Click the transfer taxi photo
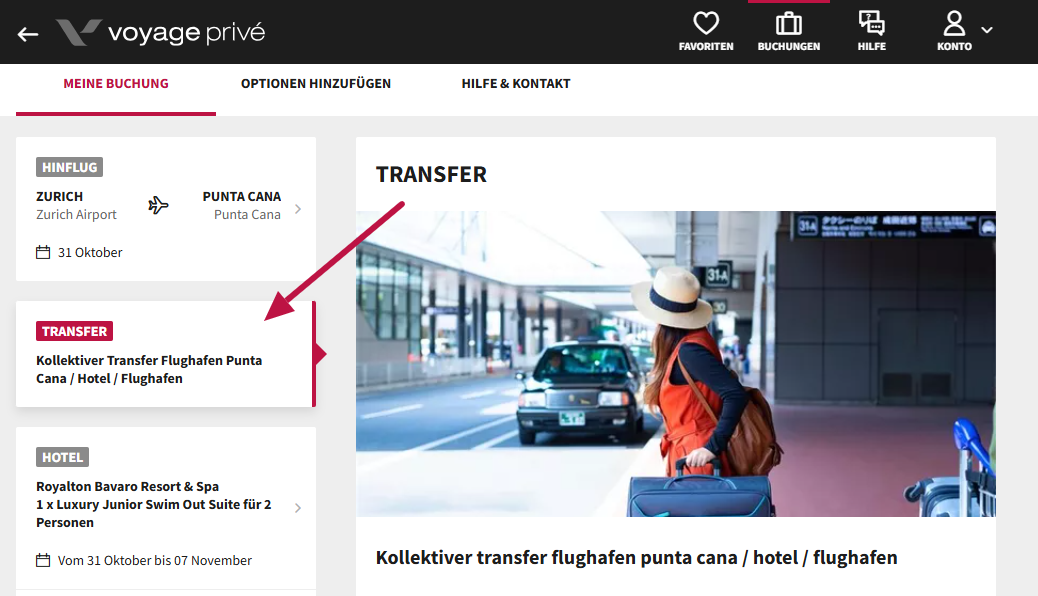Screen dimensions: 1038x596 pos(675,364)
